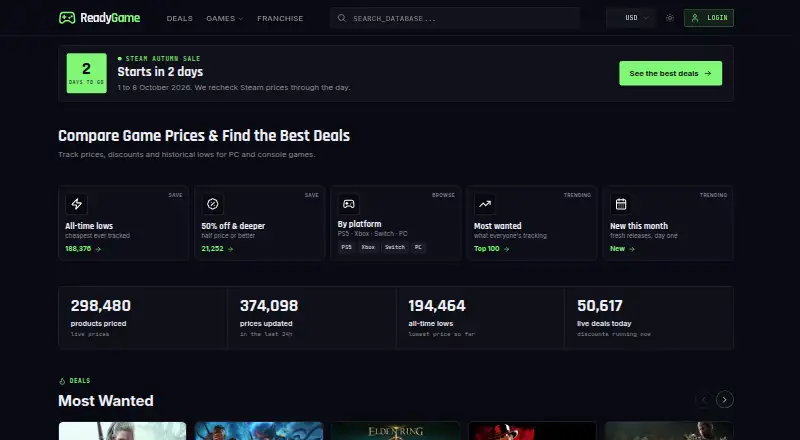The height and width of the screenshot is (440, 800).
Task: Click the Starts in 2 days heading
Action: (x=160, y=72)
